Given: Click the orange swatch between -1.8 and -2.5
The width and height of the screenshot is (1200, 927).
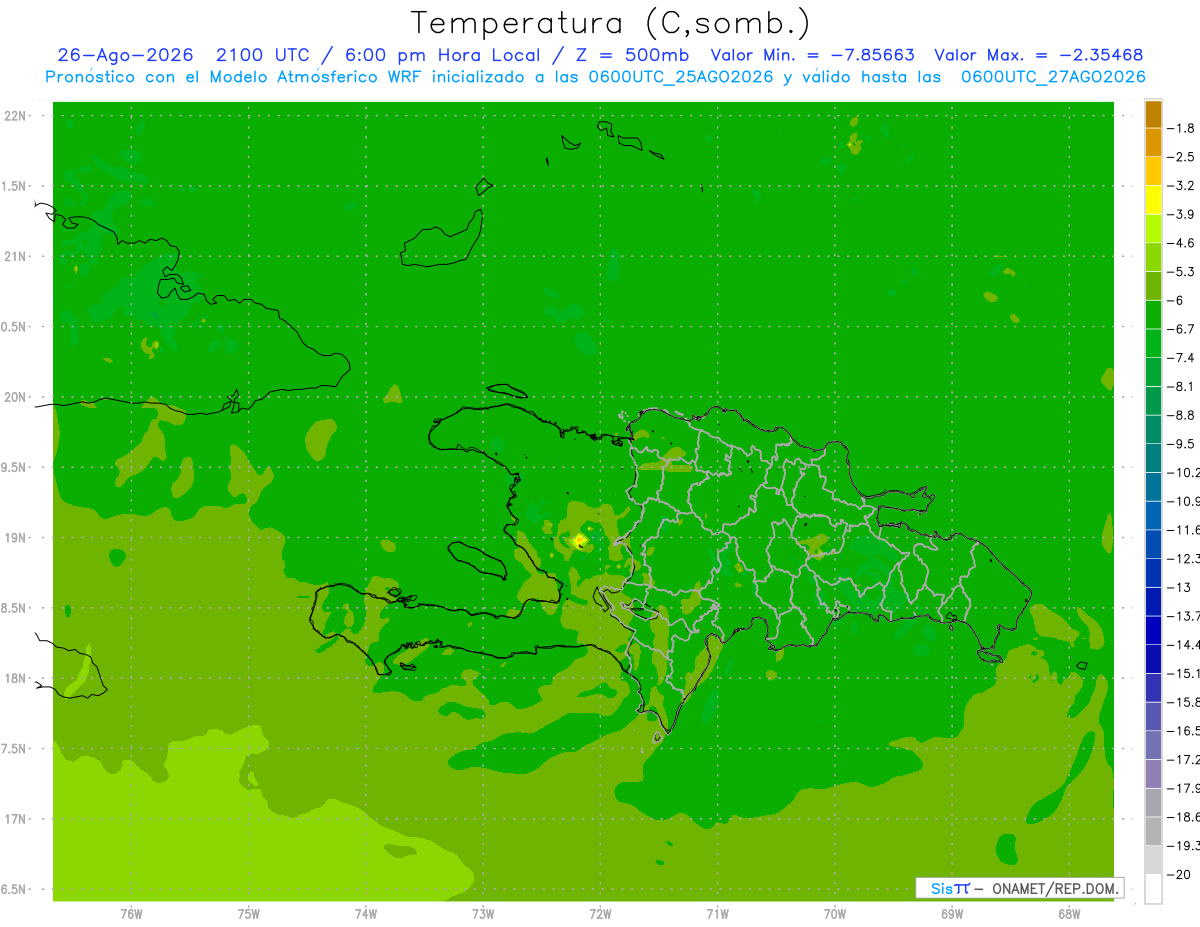Looking at the screenshot, I should (x=1153, y=143).
